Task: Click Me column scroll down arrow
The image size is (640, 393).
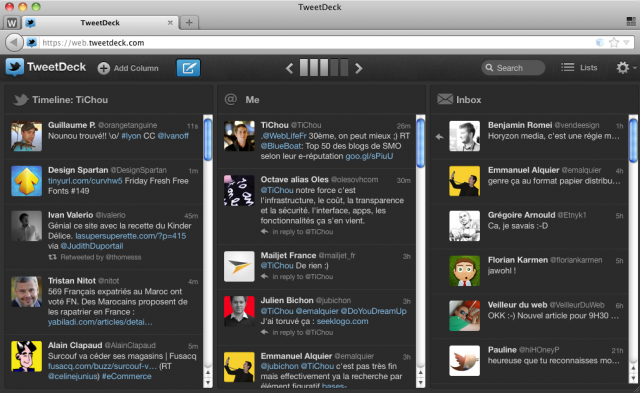Action: click(420, 382)
